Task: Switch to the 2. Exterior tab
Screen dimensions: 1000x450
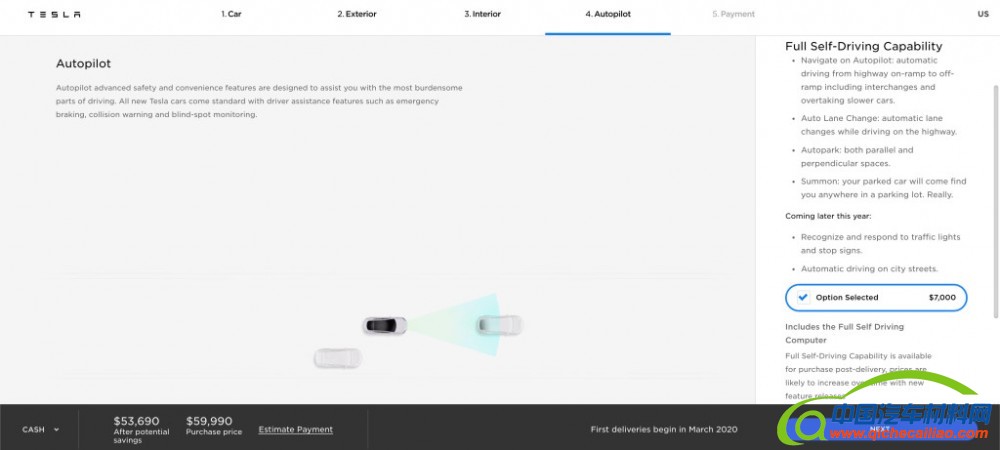Action: pos(356,15)
